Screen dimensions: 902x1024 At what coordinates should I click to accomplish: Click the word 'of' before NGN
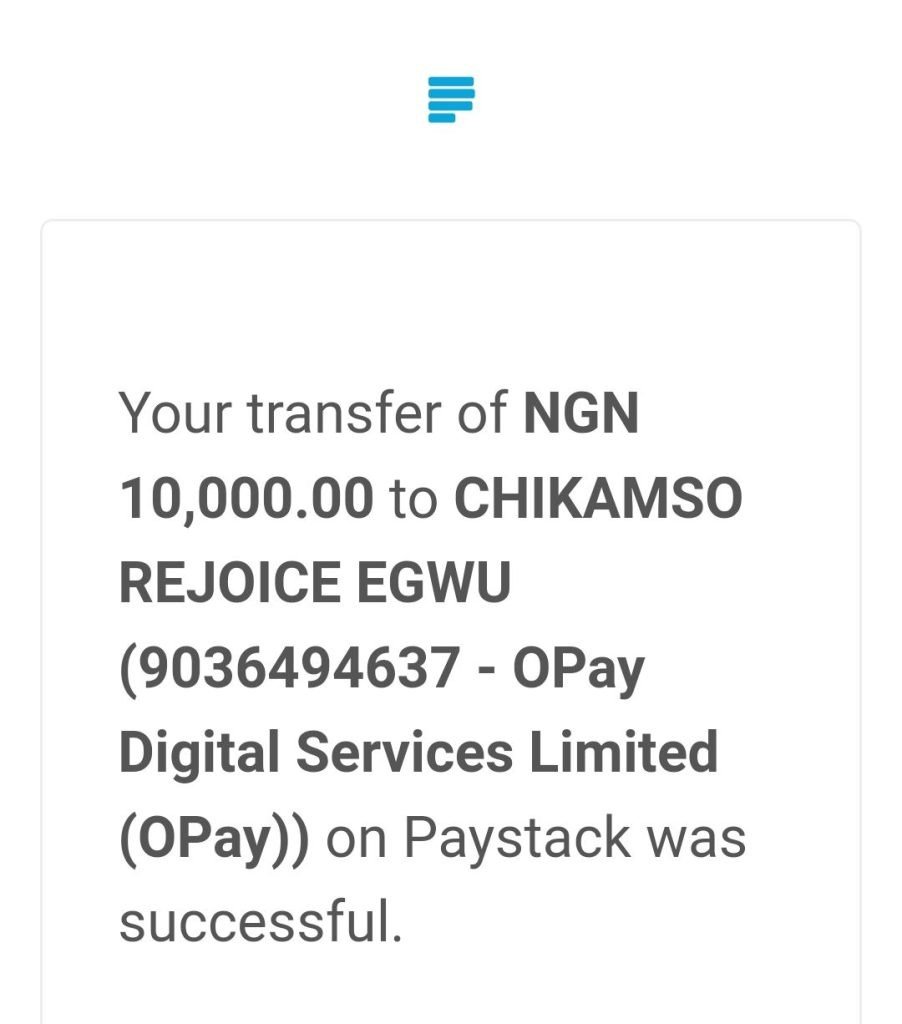(482, 413)
